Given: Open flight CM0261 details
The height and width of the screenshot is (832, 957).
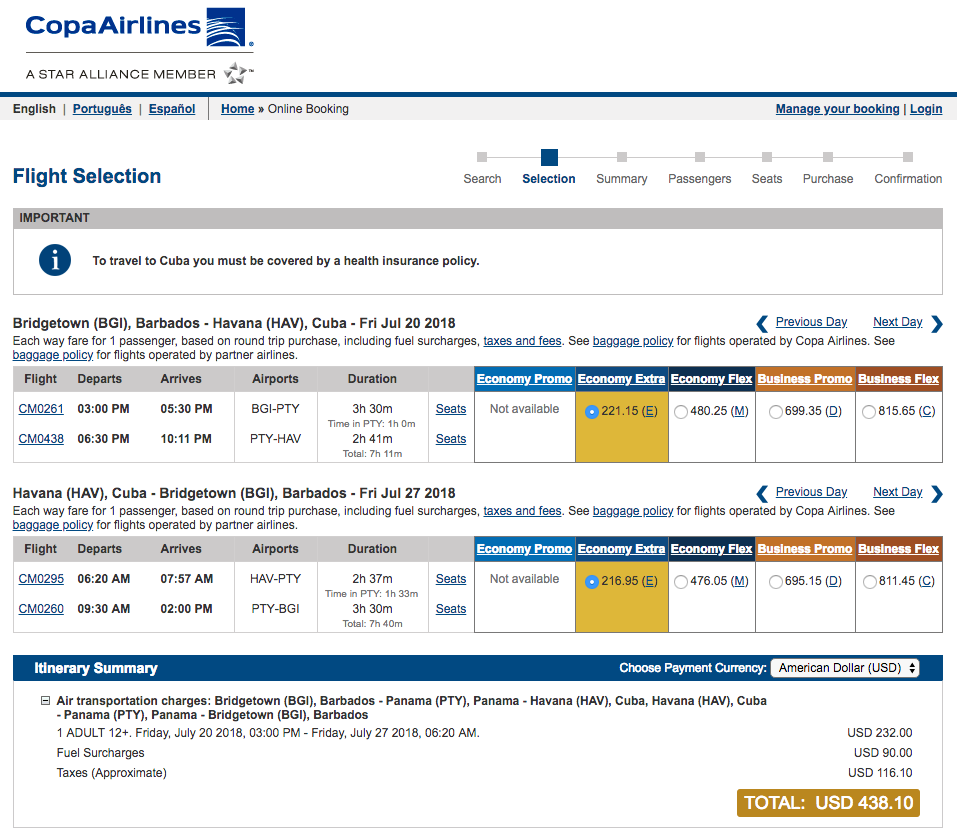Looking at the screenshot, I should (41, 408).
